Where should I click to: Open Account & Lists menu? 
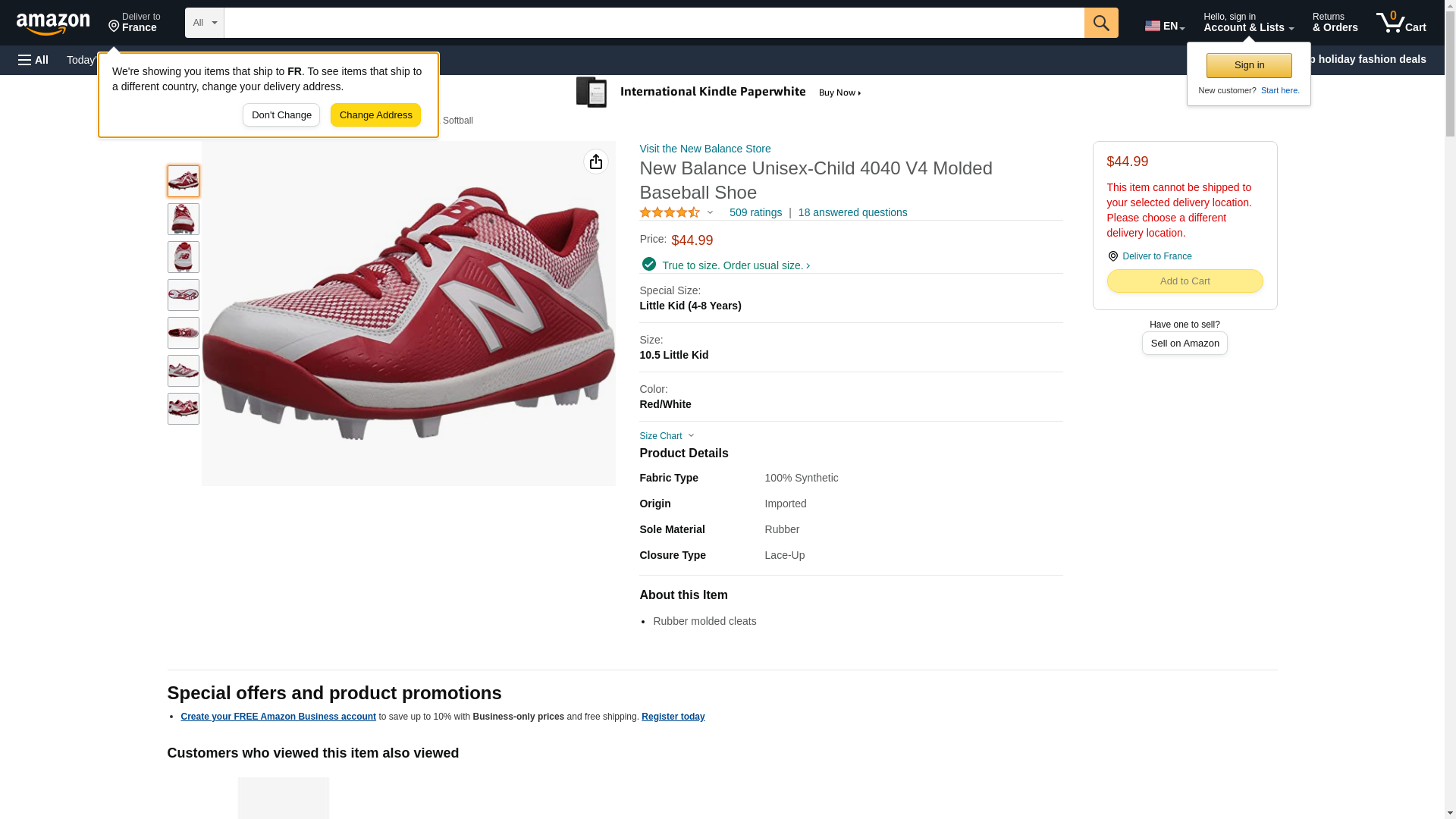pyautogui.click(x=1247, y=23)
